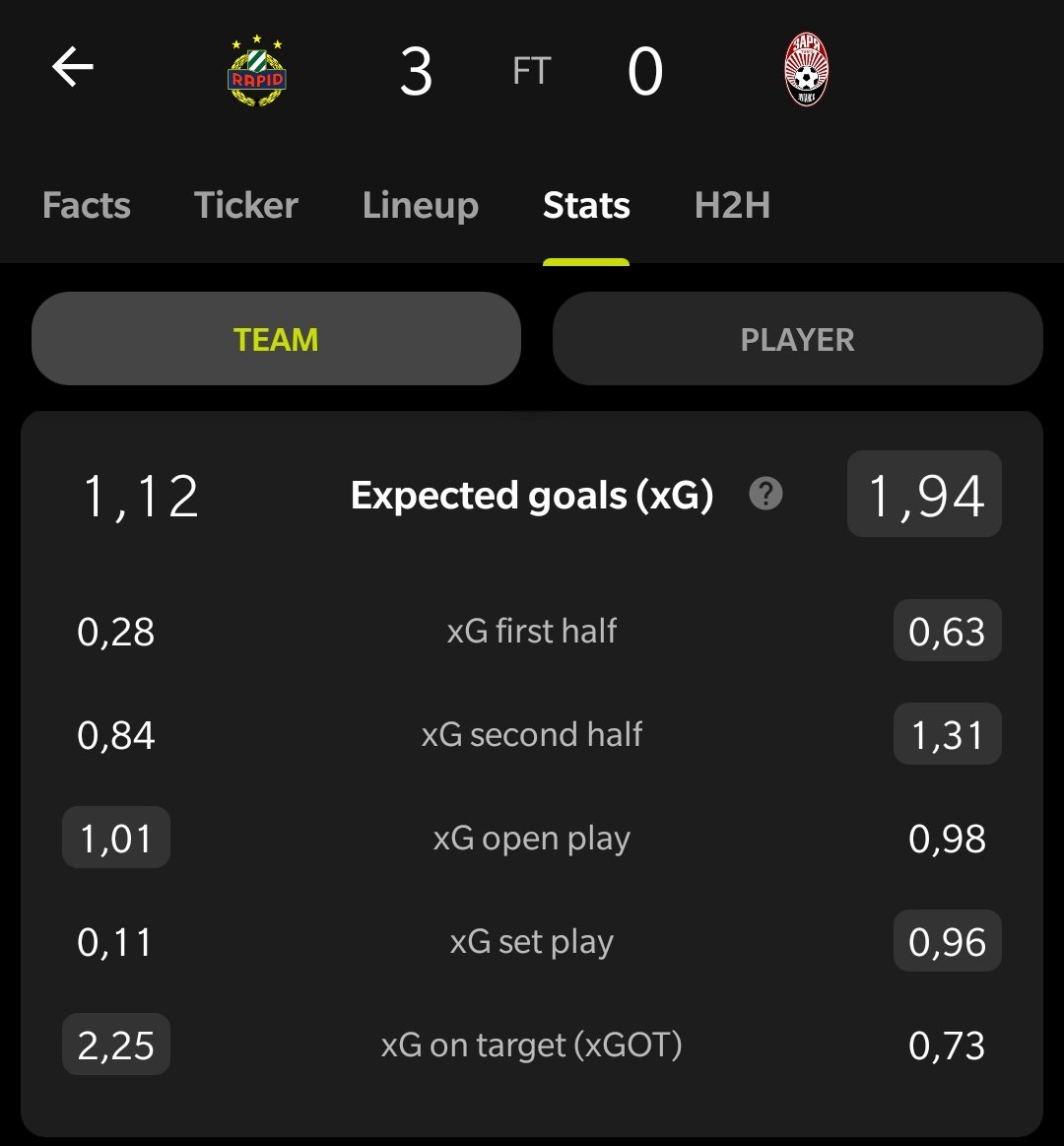This screenshot has width=1064, height=1146.
Task: Tap the FT match status label
Action: [x=531, y=72]
